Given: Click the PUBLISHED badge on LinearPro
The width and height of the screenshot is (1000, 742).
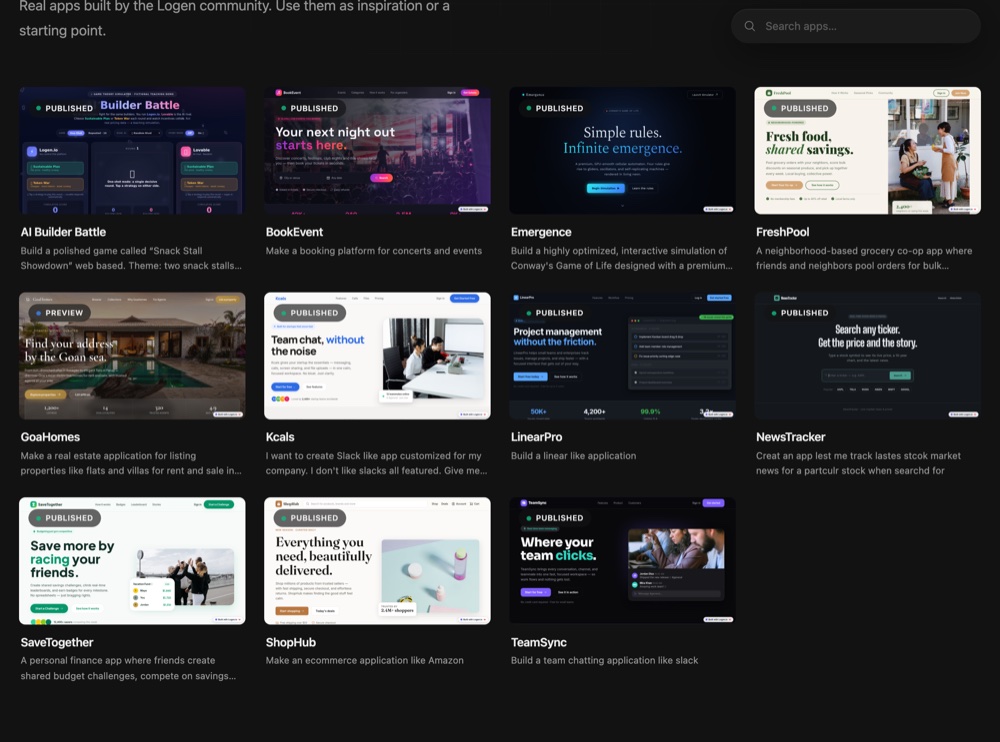Looking at the screenshot, I should coord(555,313).
